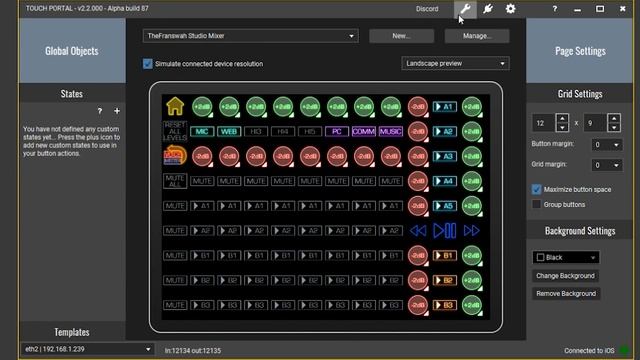
Task: Click the blue rewind icon
Action: click(x=418, y=231)
